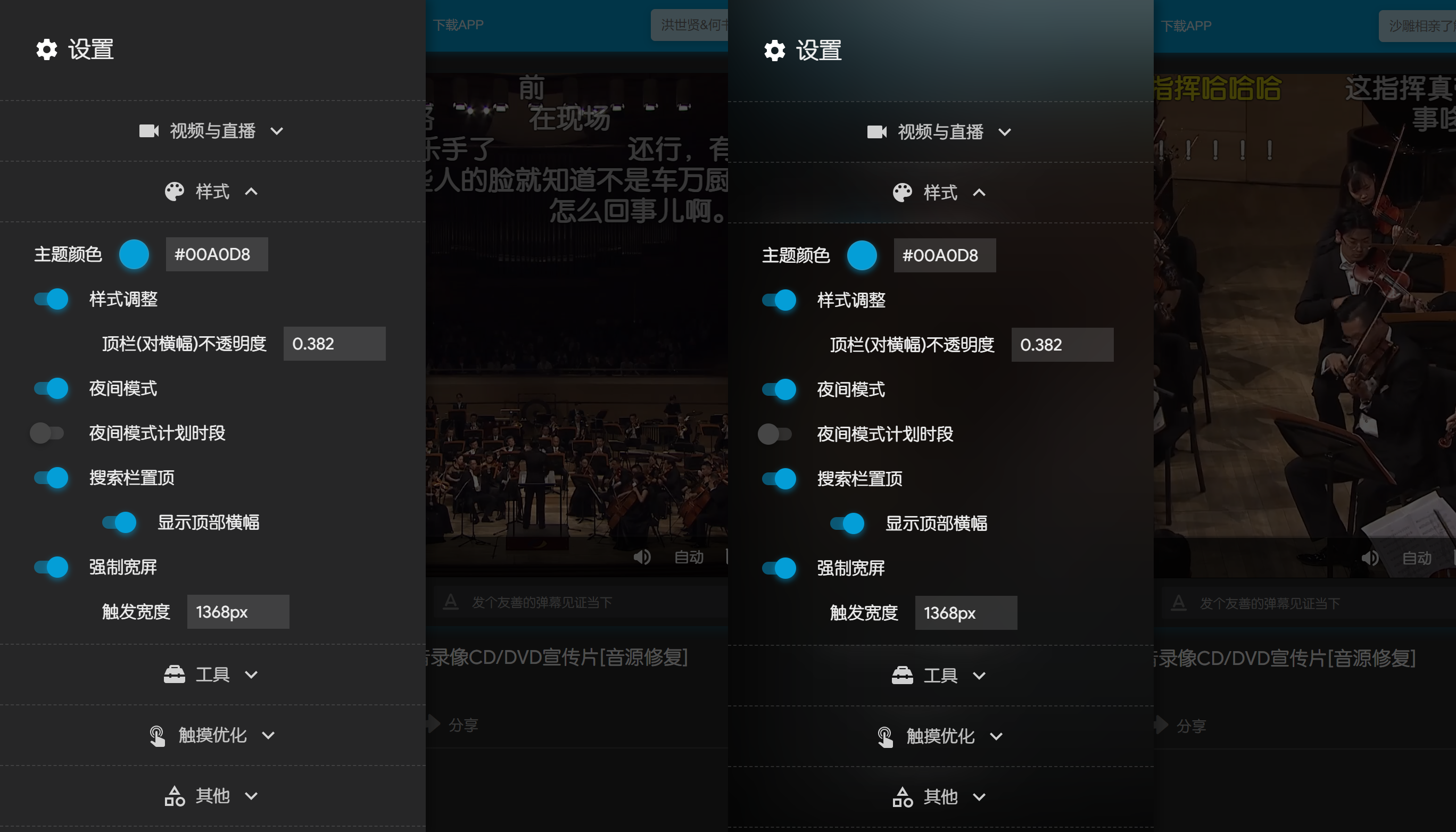Click the danmaku font 'A' icon in left player
Screen dimensions: 1456x832
click(x=451, y=602)
